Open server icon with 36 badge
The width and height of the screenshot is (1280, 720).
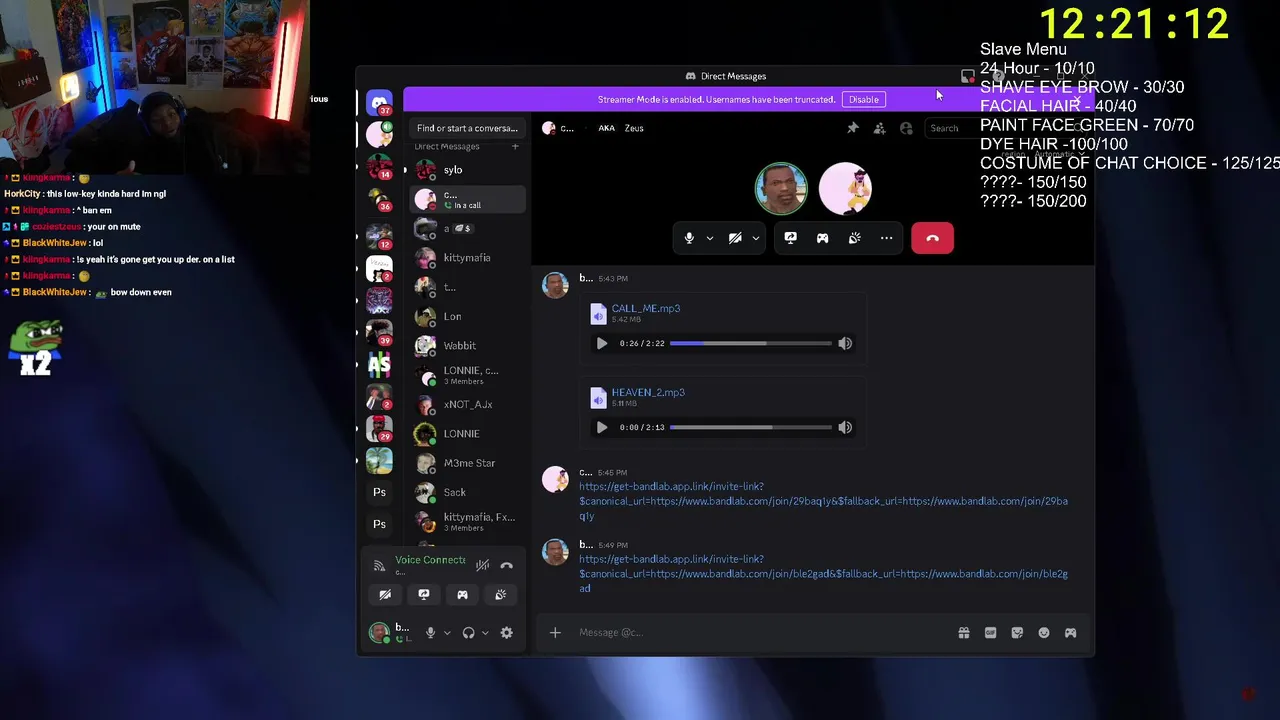point(379,199)
